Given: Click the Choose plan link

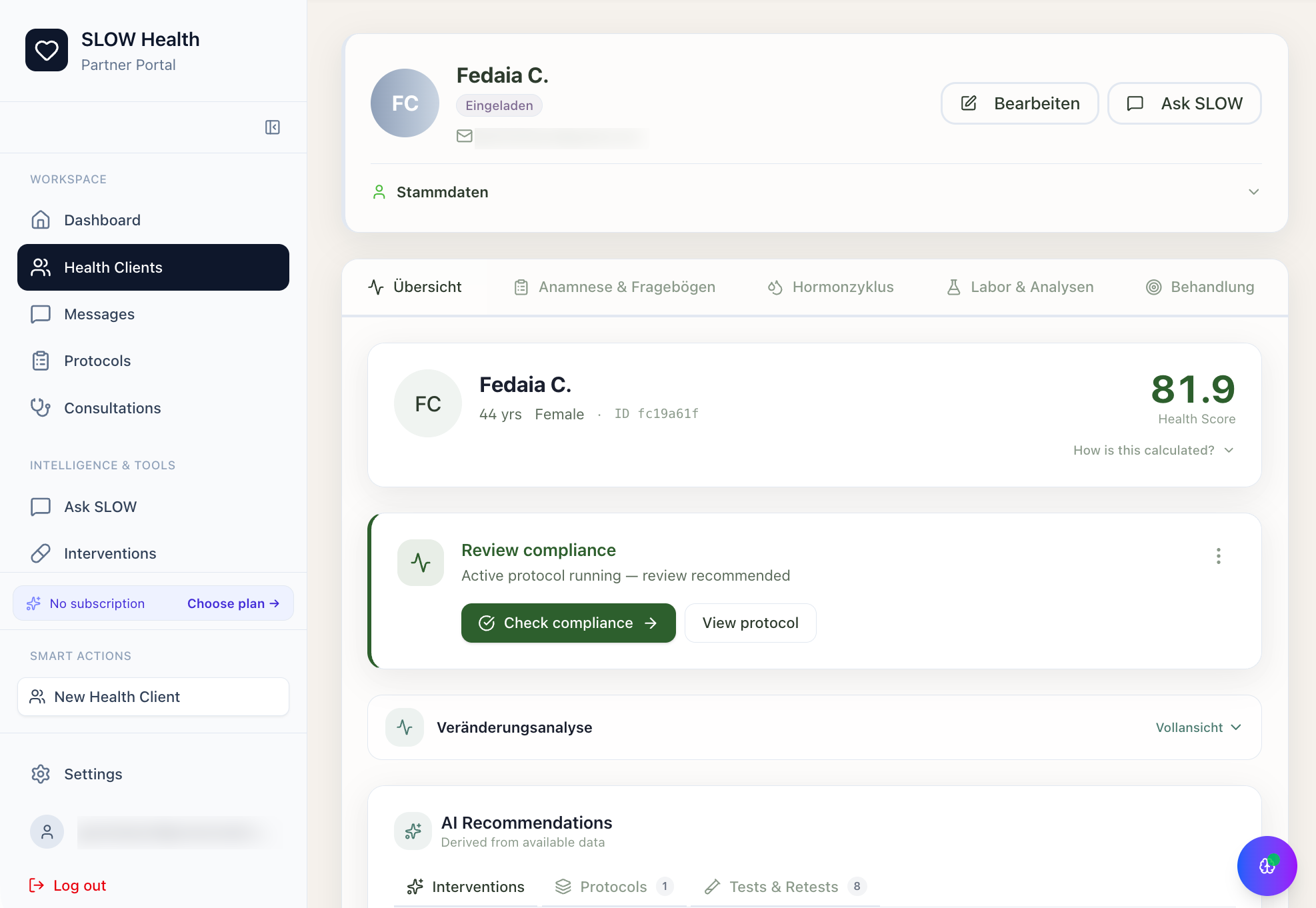Looking at the screenshot, I should 233,603.
